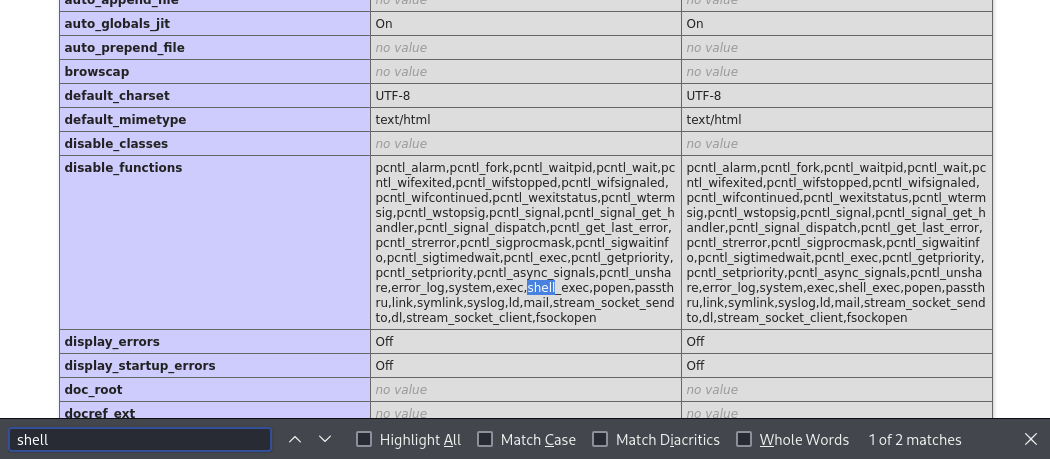Click the "1 of 2 matches" status text
The width and height of the screenshot is (1050, 459).
(915, 440)
